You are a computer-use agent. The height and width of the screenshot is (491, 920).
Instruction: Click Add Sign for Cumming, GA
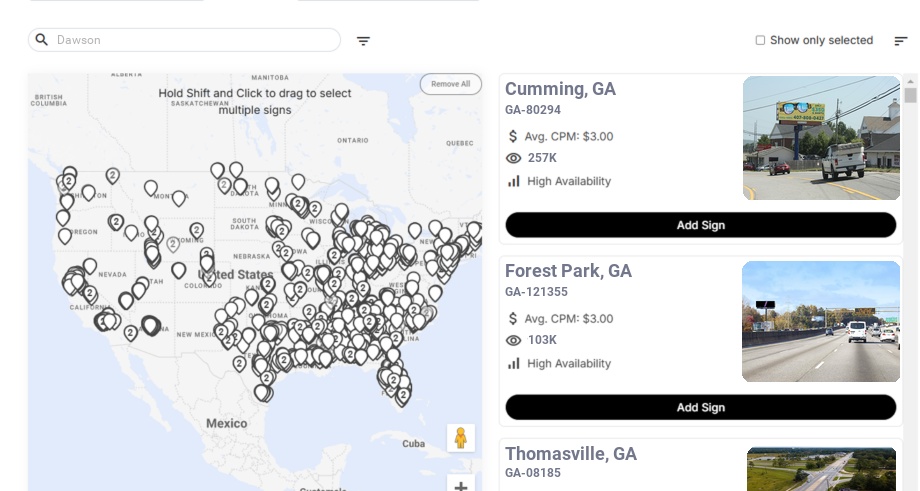(x=700, y=225)
